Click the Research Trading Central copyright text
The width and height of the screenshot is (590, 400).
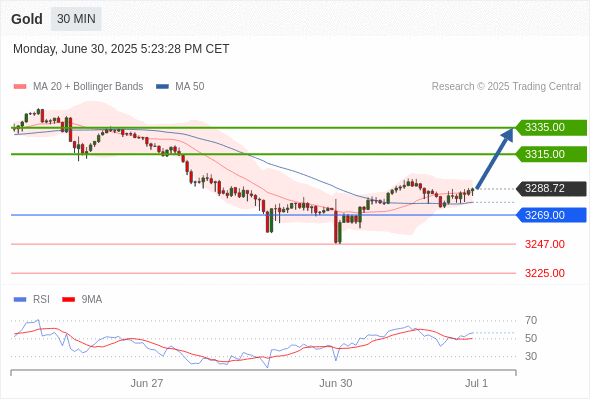pyautogui.click(x=506, y=87)
